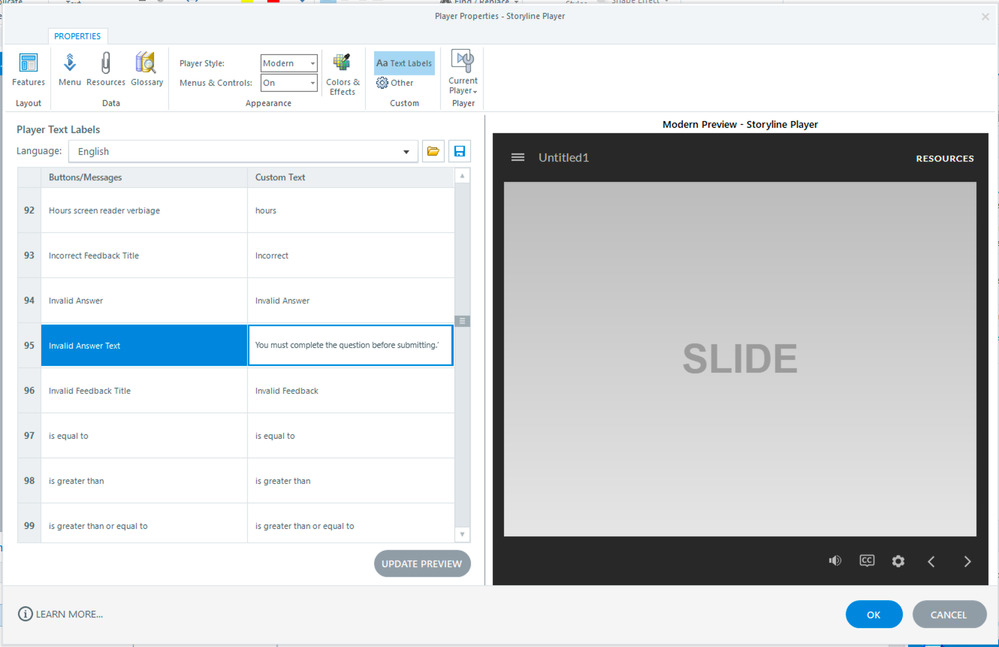Open the Current Player menu
Screen dimensions: 999x647
[x=463, y=74]
